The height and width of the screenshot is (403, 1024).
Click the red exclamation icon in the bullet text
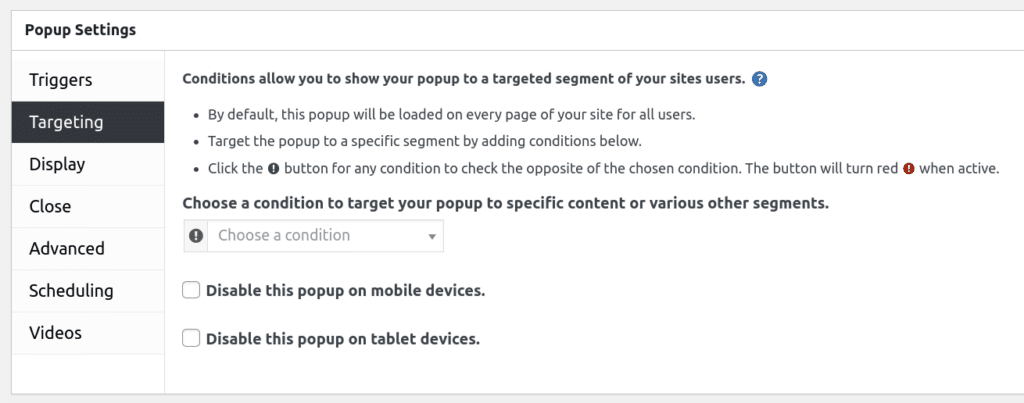pyautogui.click(x=908, y=169)
